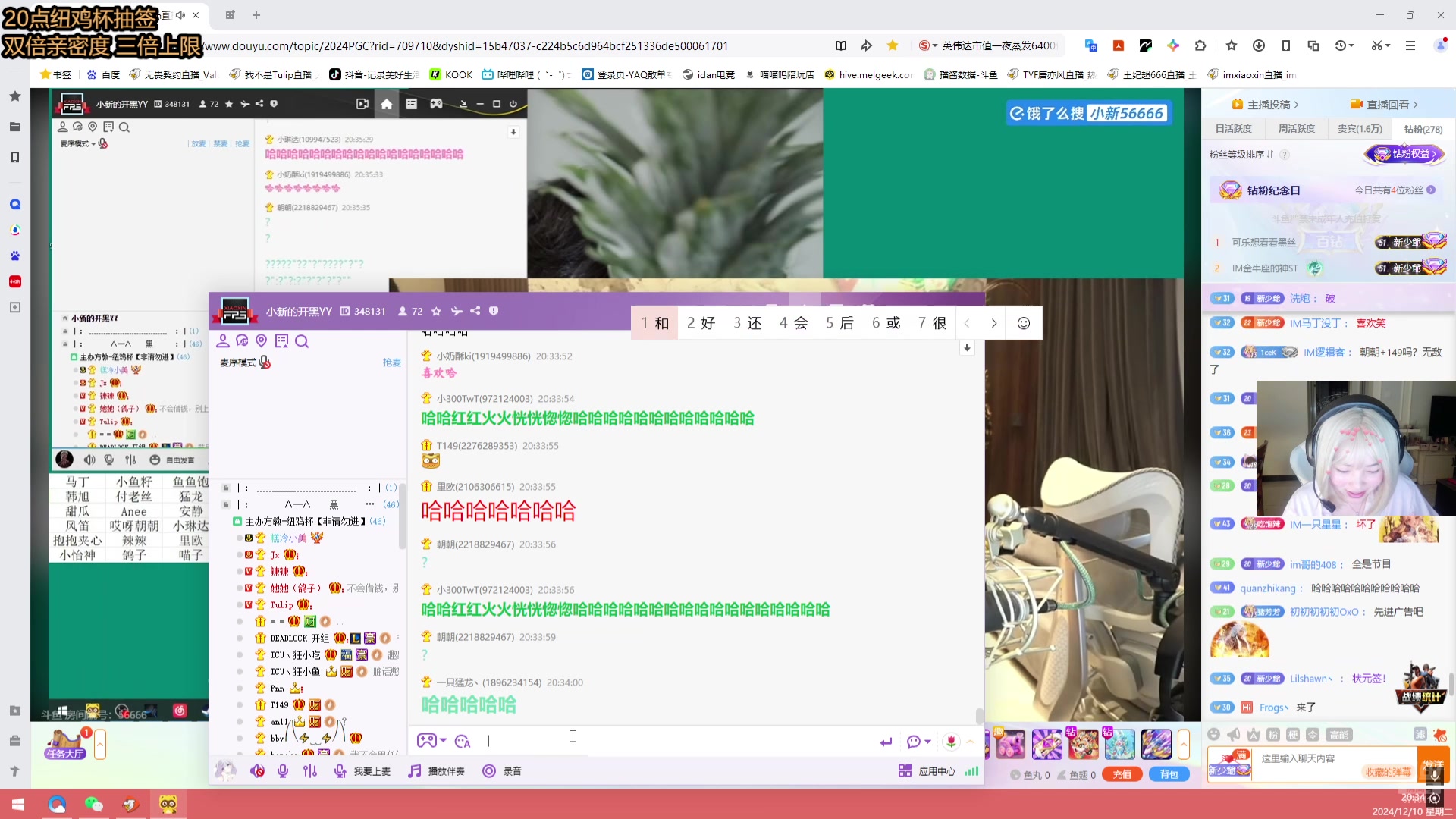Open audio mixer settings in YY toolbar
The width and height of the screenshot is (1456, 819).
pyautogui.click(x=310, y=771)
